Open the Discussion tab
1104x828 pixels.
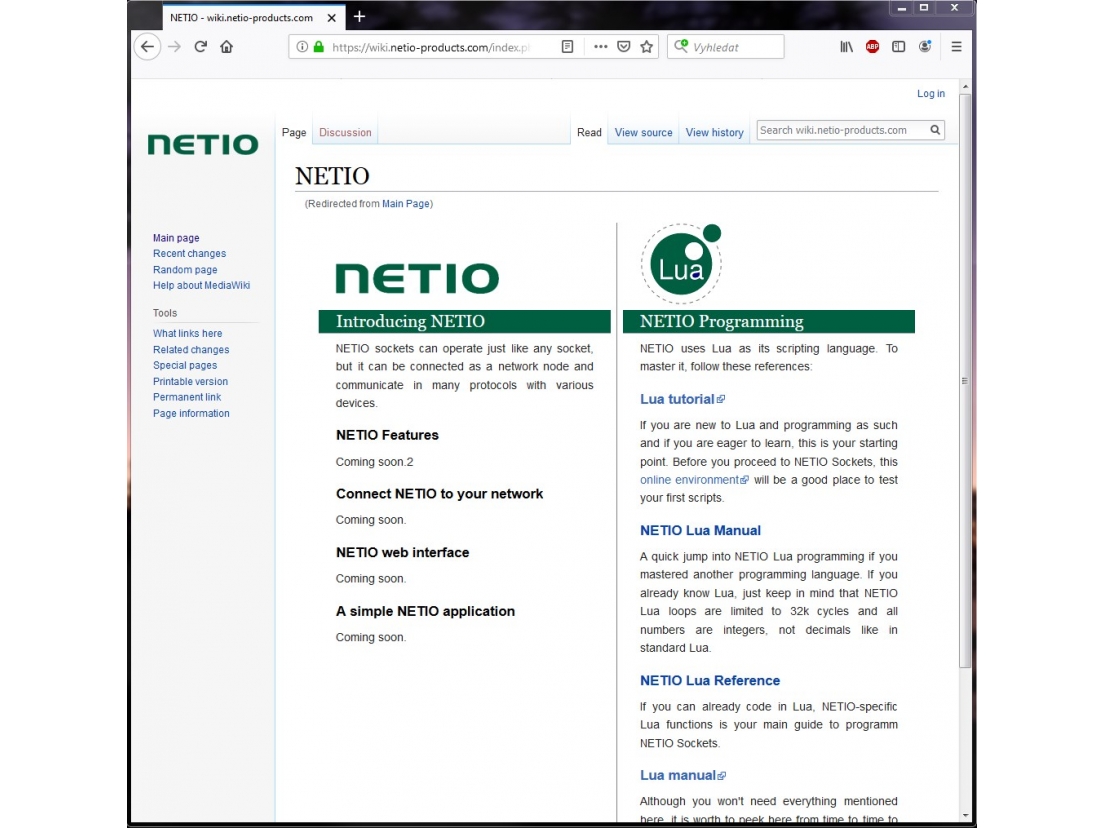(x=345, y=132)
